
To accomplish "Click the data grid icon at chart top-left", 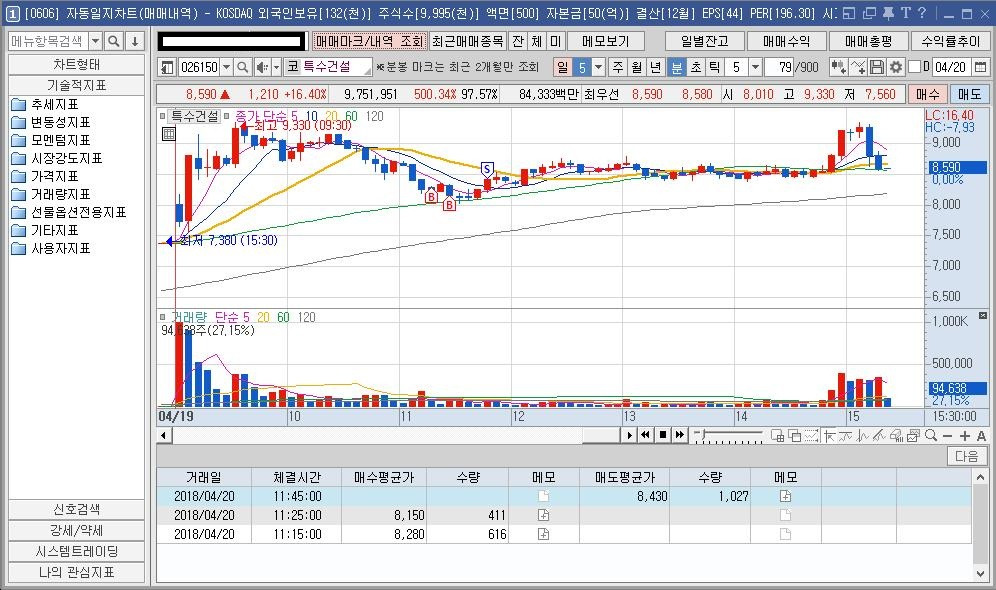I will click(x=169, y=134).
